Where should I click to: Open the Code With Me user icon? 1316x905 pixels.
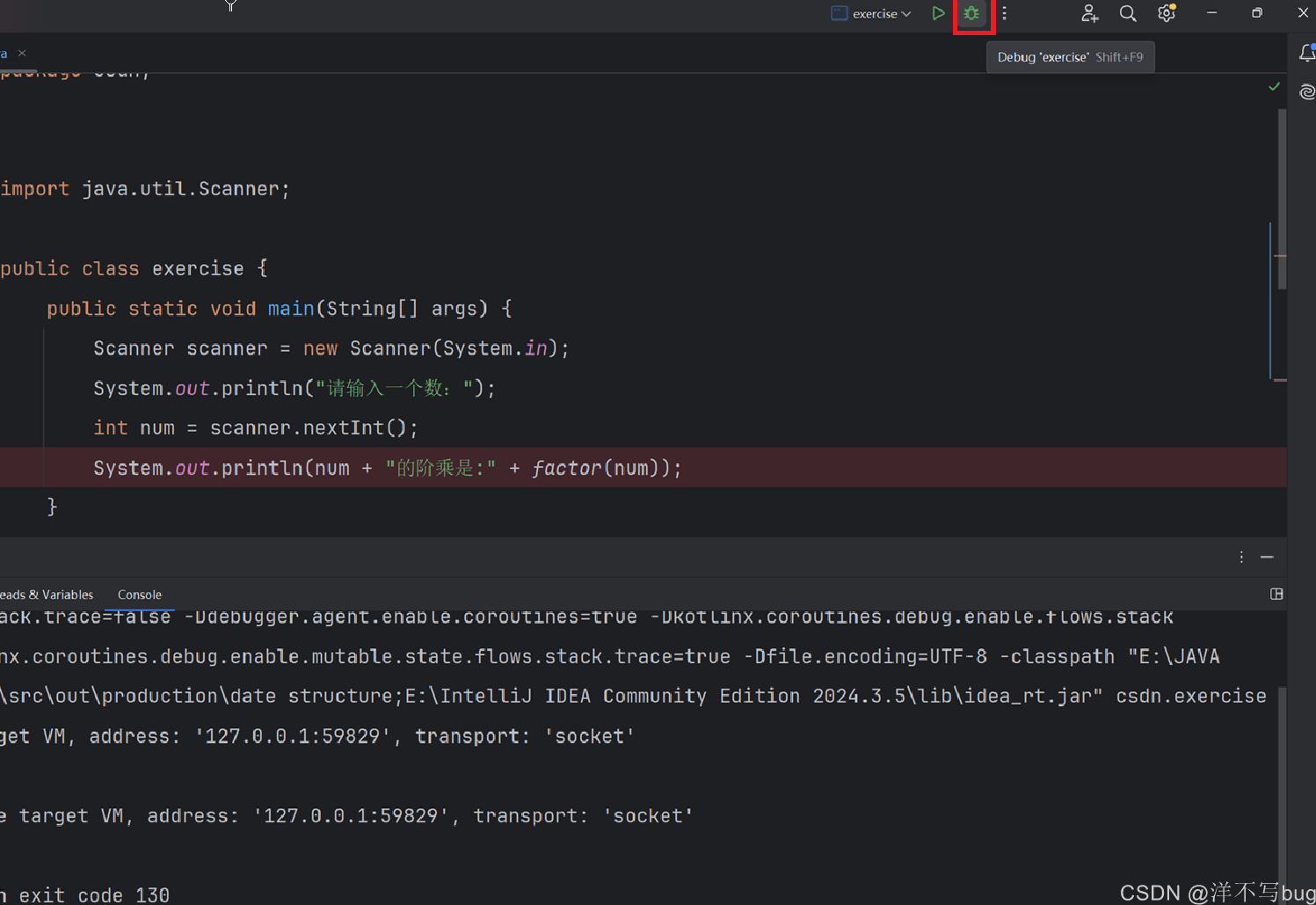coord(1089,13)
